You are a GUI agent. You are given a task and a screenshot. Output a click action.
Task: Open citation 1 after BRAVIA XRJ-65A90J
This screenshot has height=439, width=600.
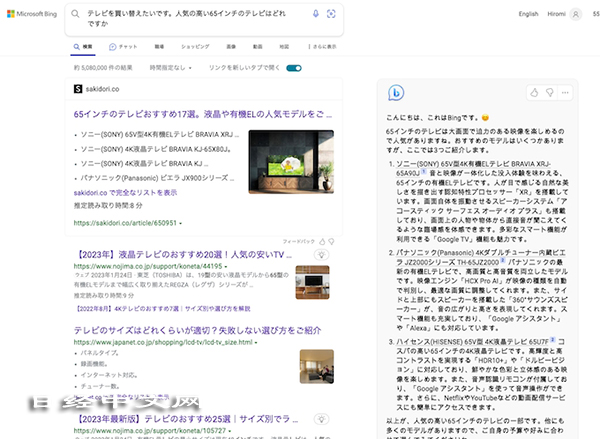pos(424,172)
